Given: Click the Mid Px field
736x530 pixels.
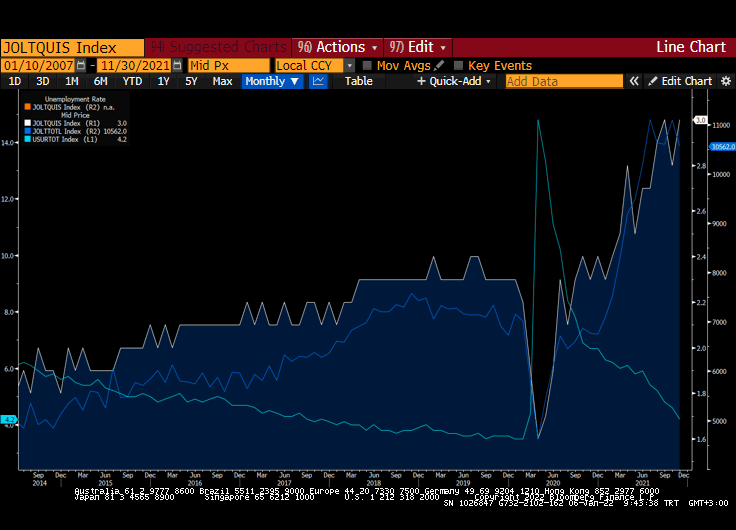Looking at the screenshot, I should pyautogui.click(x=229, y=65).
